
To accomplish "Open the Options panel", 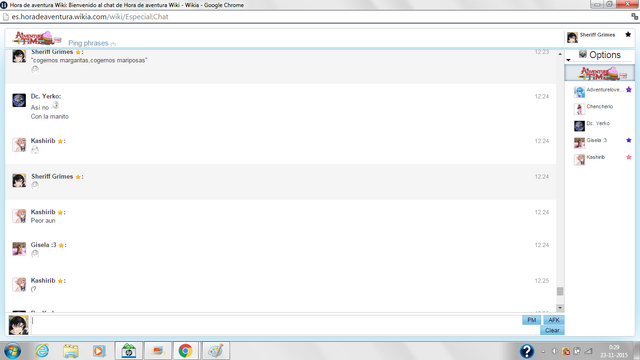I will [600, 55].
